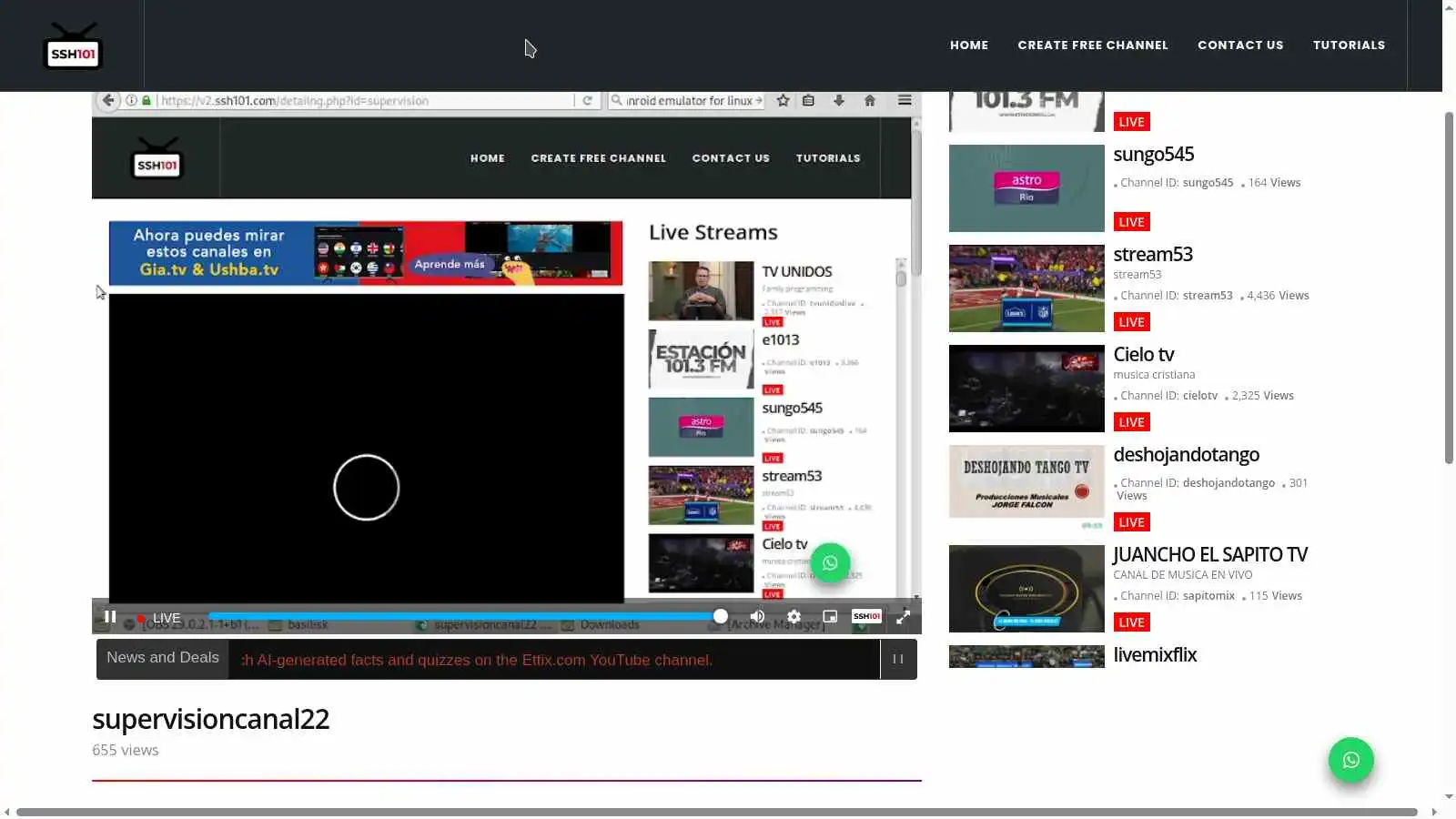Click the "News and Deals" ticker label
Screen dimensions: 1456x819
tap(163, 658)
